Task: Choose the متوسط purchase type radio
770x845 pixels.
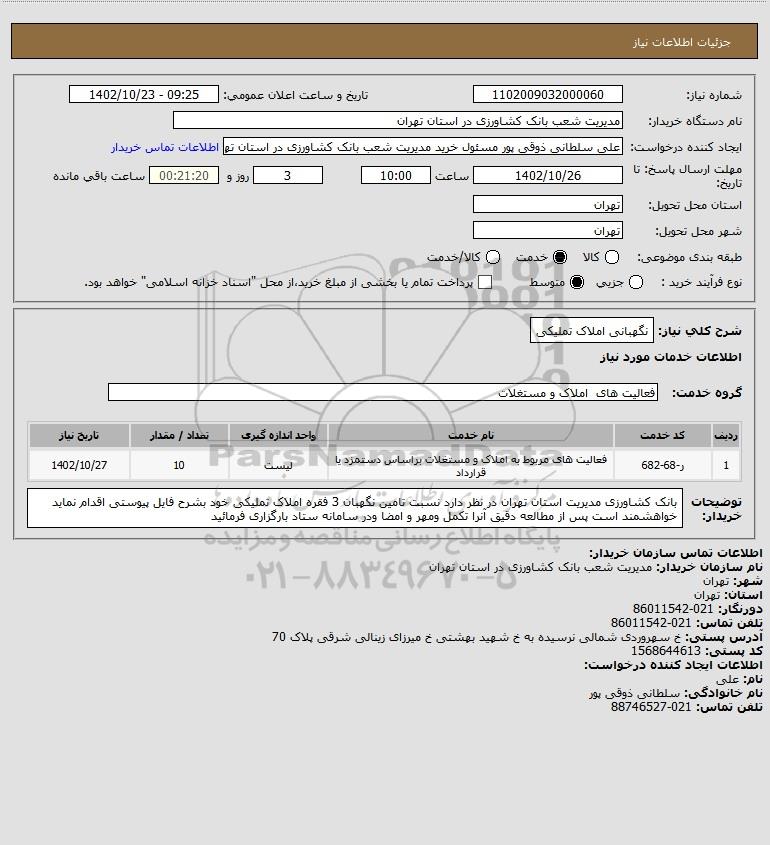Action: pos(577,282)
